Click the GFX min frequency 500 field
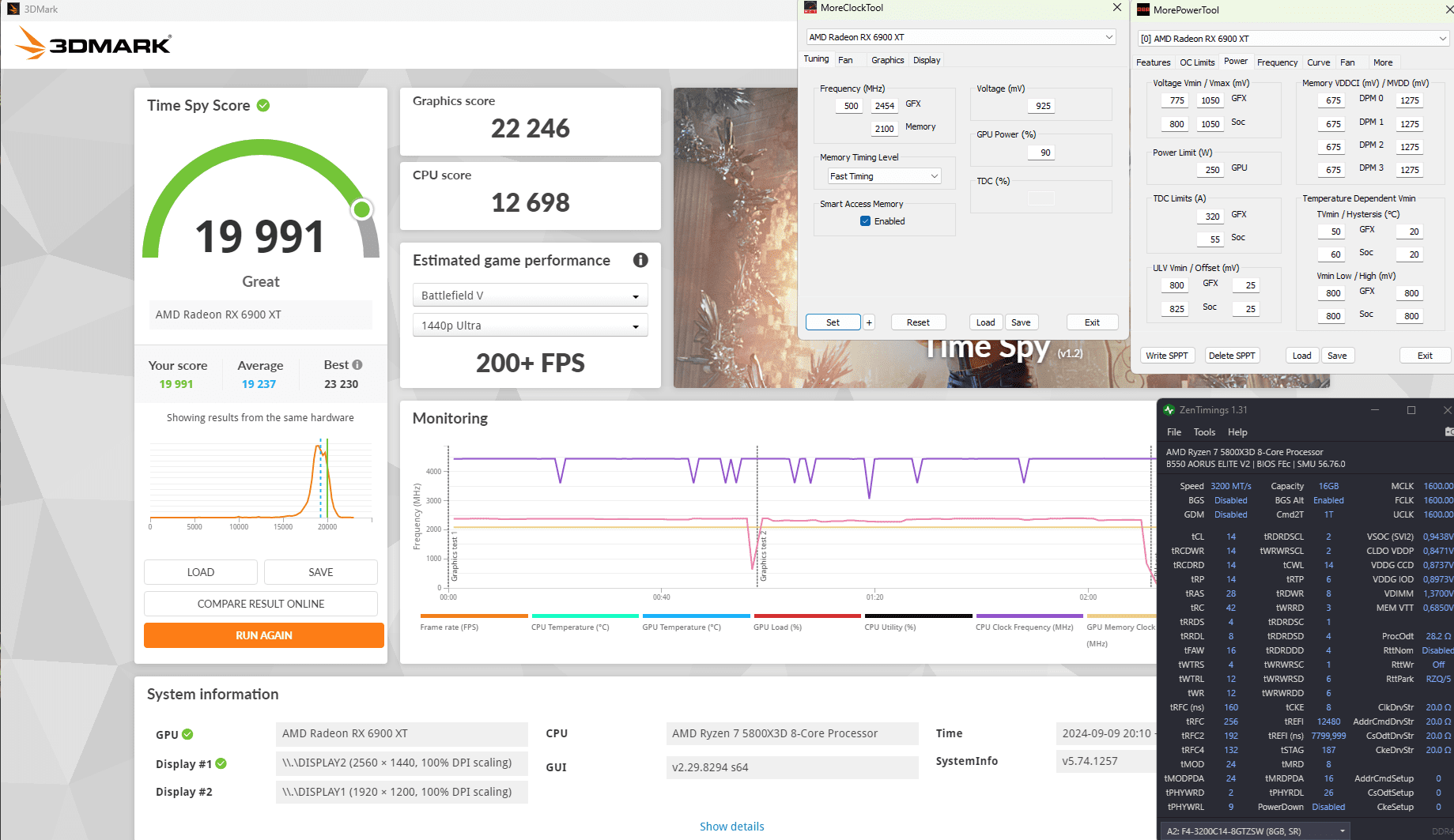1454x840 pixels. tap(849, 106)
